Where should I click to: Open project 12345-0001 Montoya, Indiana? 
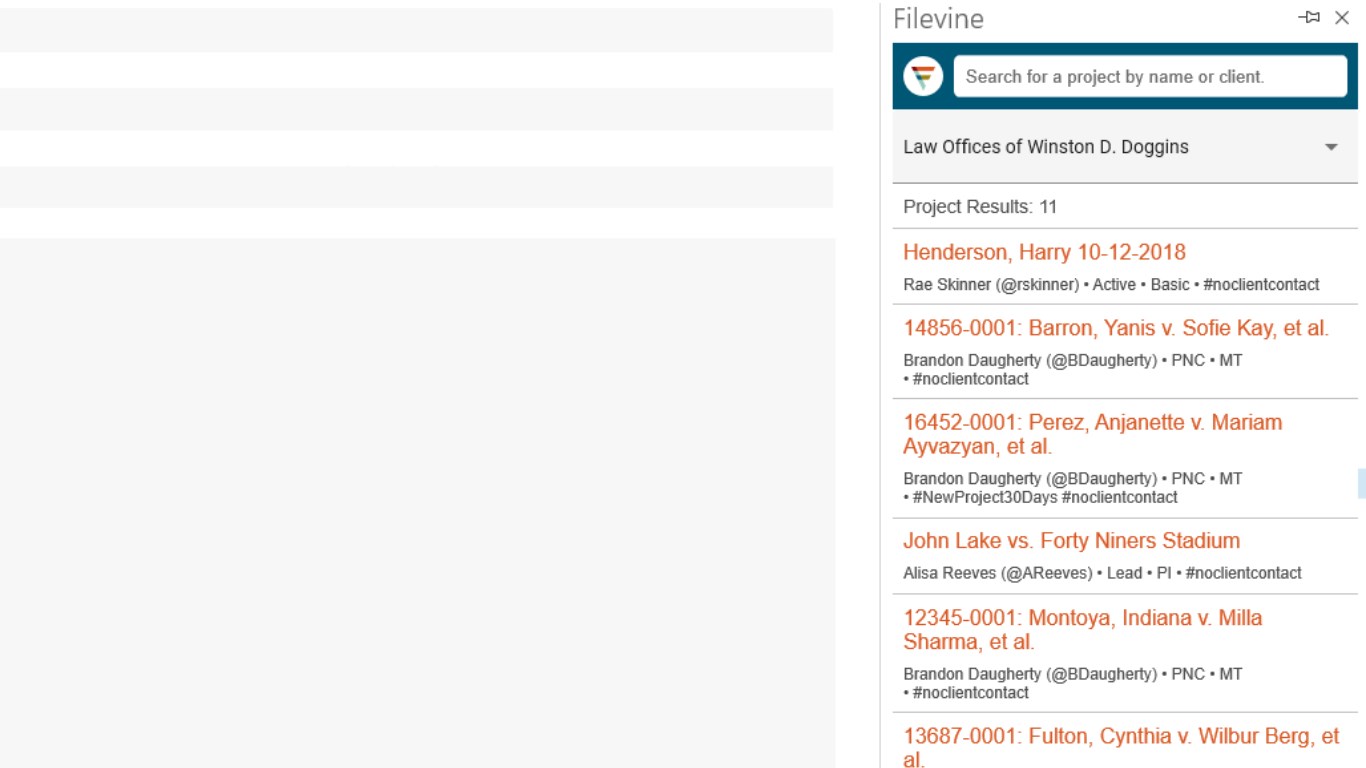pos(1082,630)
